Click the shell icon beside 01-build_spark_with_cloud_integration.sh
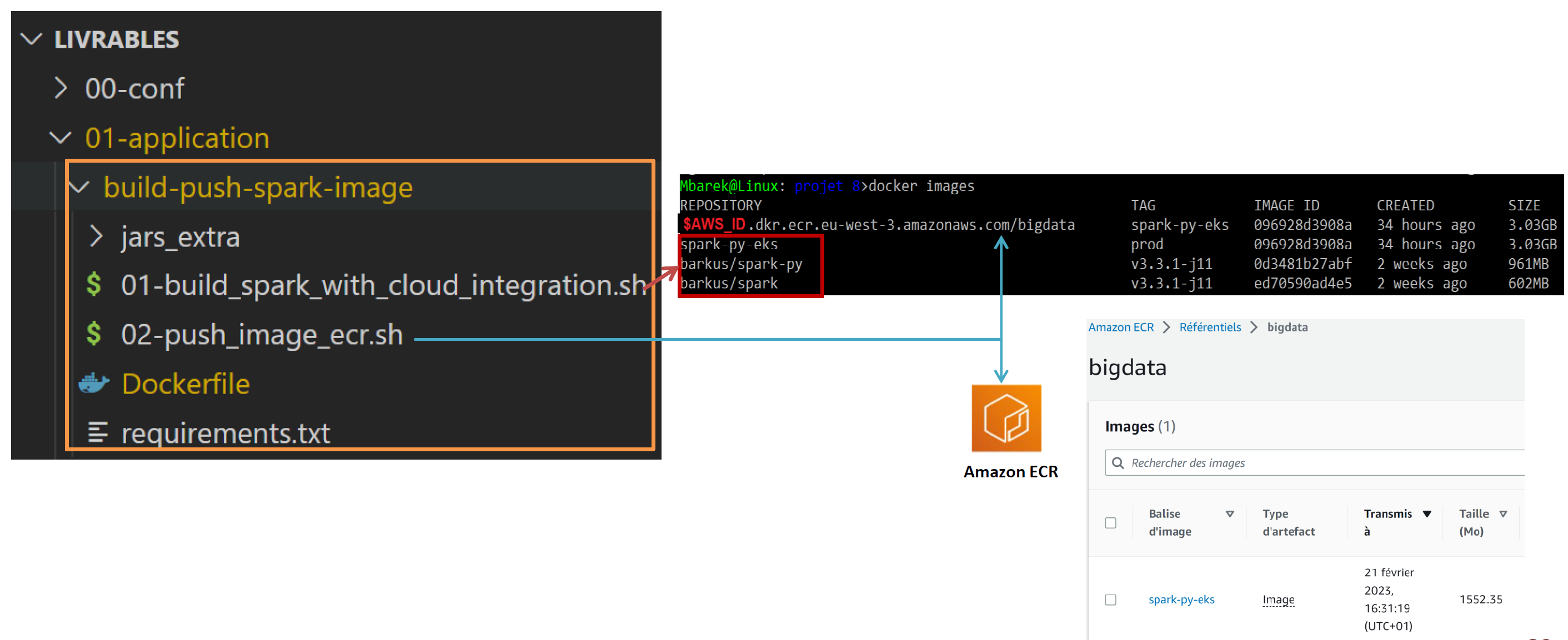The width and height of the screenshot is (1568, 640). (x=94, y=284)
